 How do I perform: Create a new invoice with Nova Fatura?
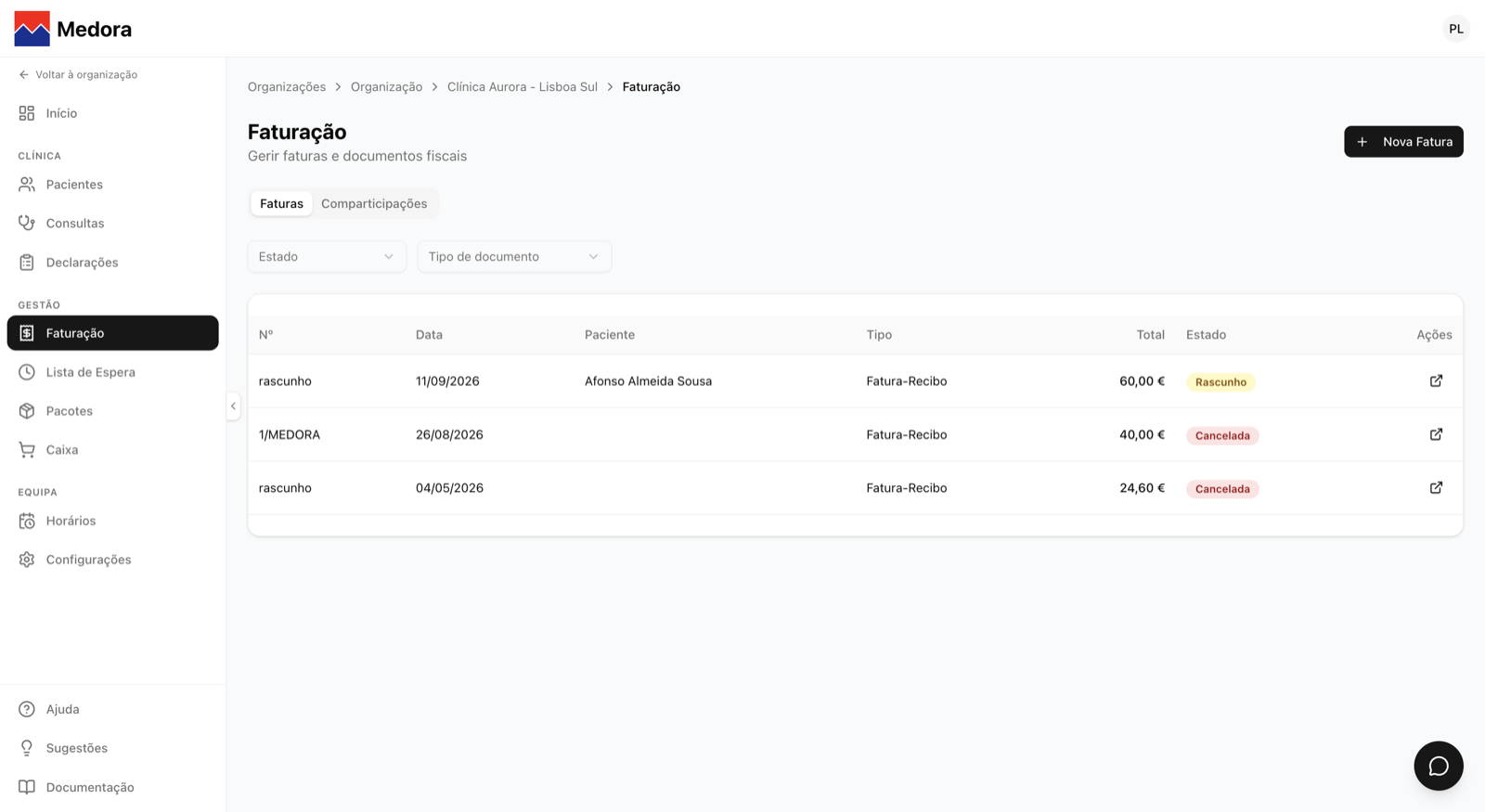(x=1403, y=142)
